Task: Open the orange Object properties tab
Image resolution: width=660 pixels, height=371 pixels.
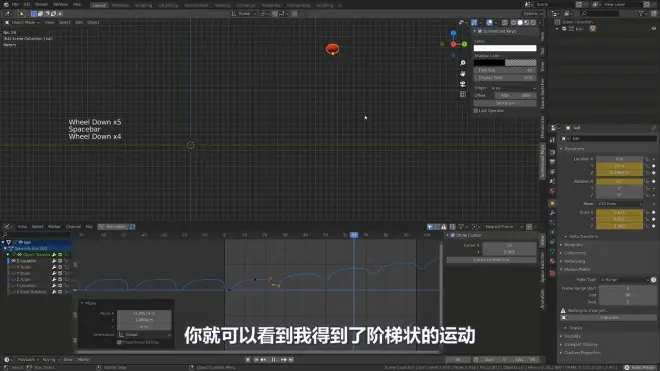Action: [552, 203]
